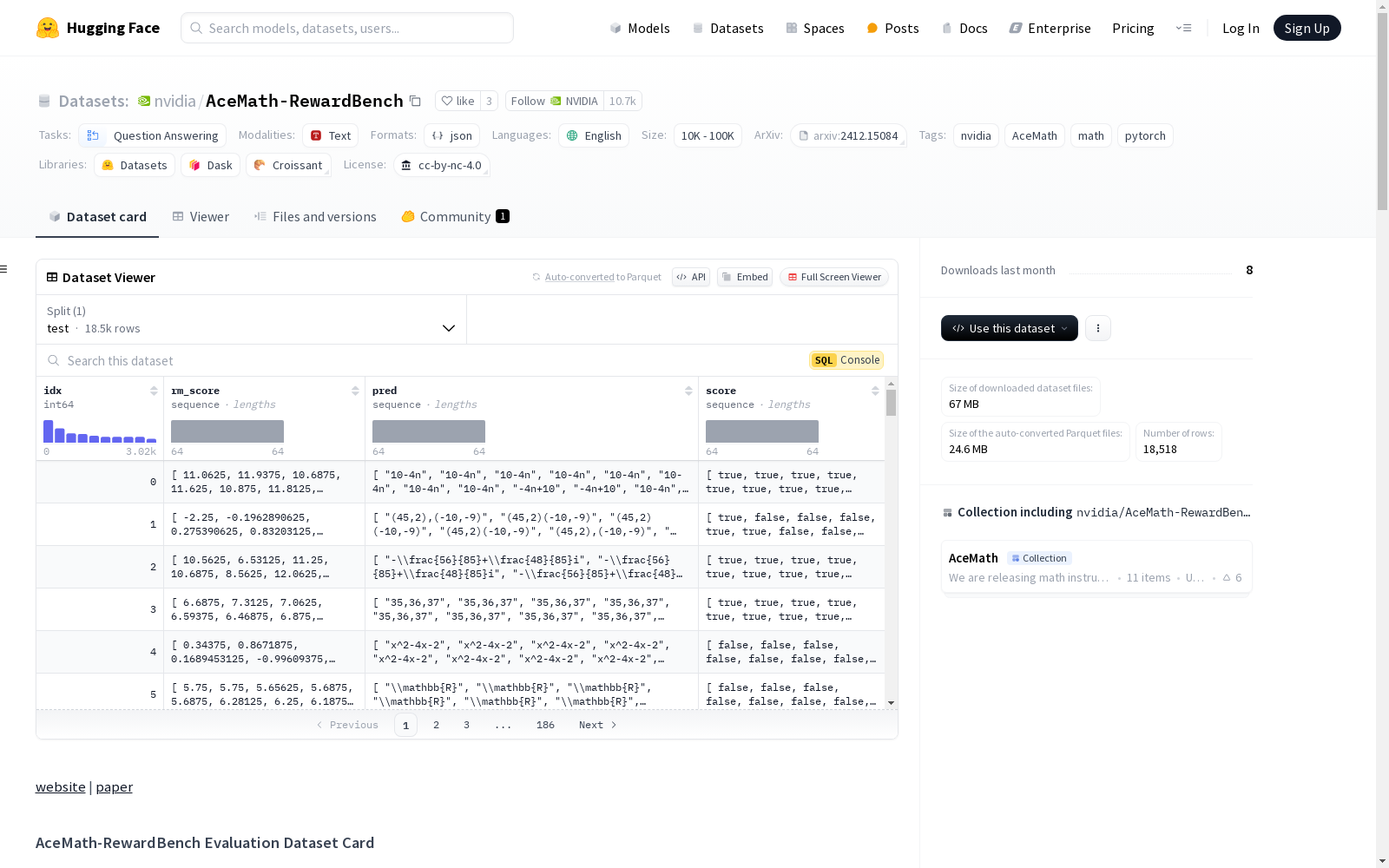Open Models in the top navigation
The height and width of the screenshot is (868, 1389).
click(640, 28)
